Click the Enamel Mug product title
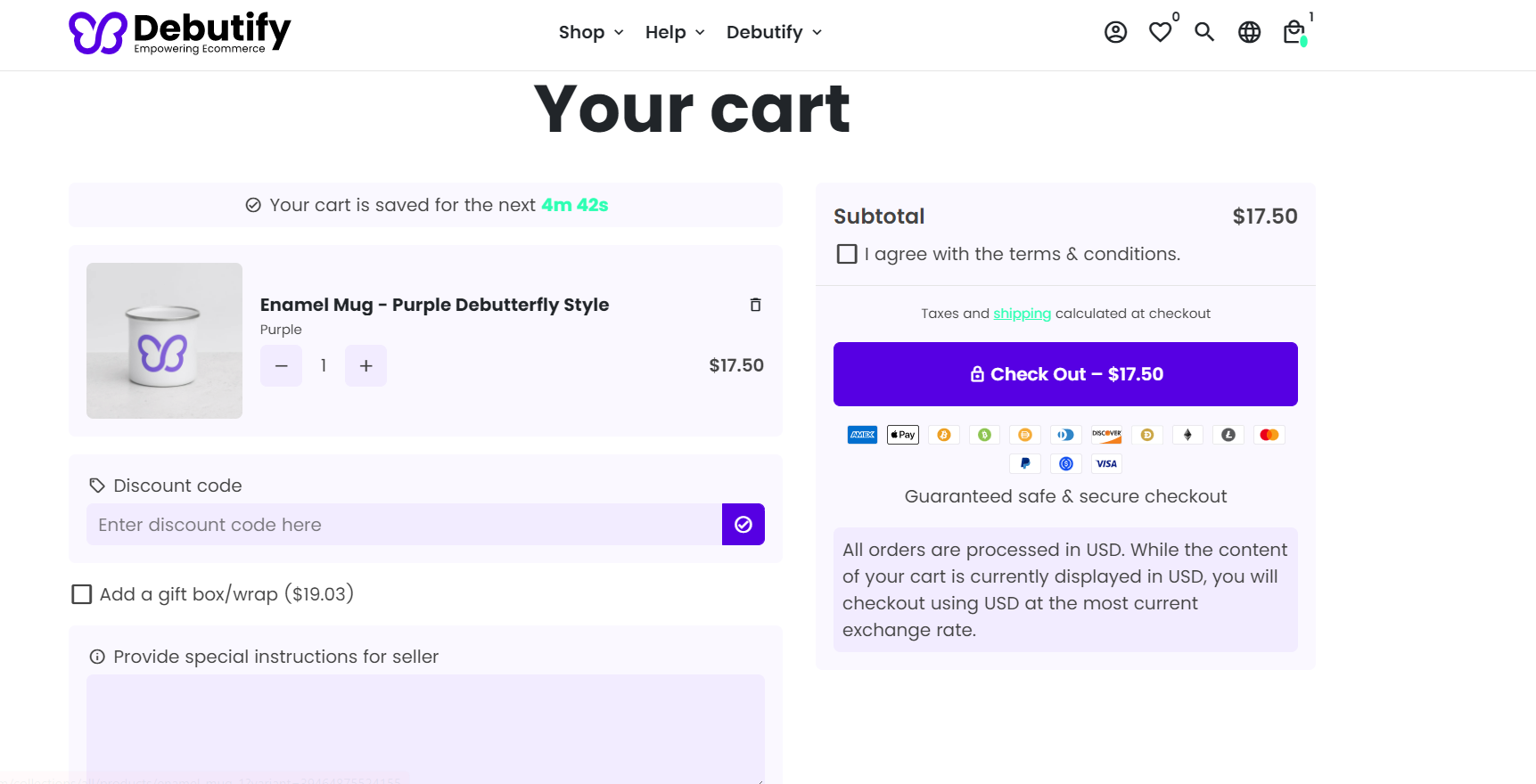 434,305
